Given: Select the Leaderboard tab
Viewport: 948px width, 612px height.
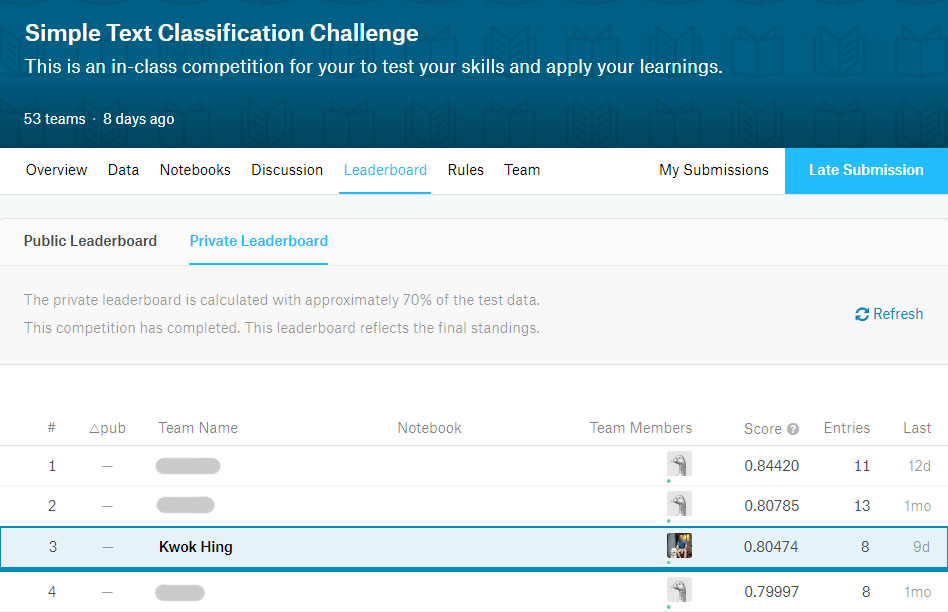Looking at the screenshot, I should 385,170.
